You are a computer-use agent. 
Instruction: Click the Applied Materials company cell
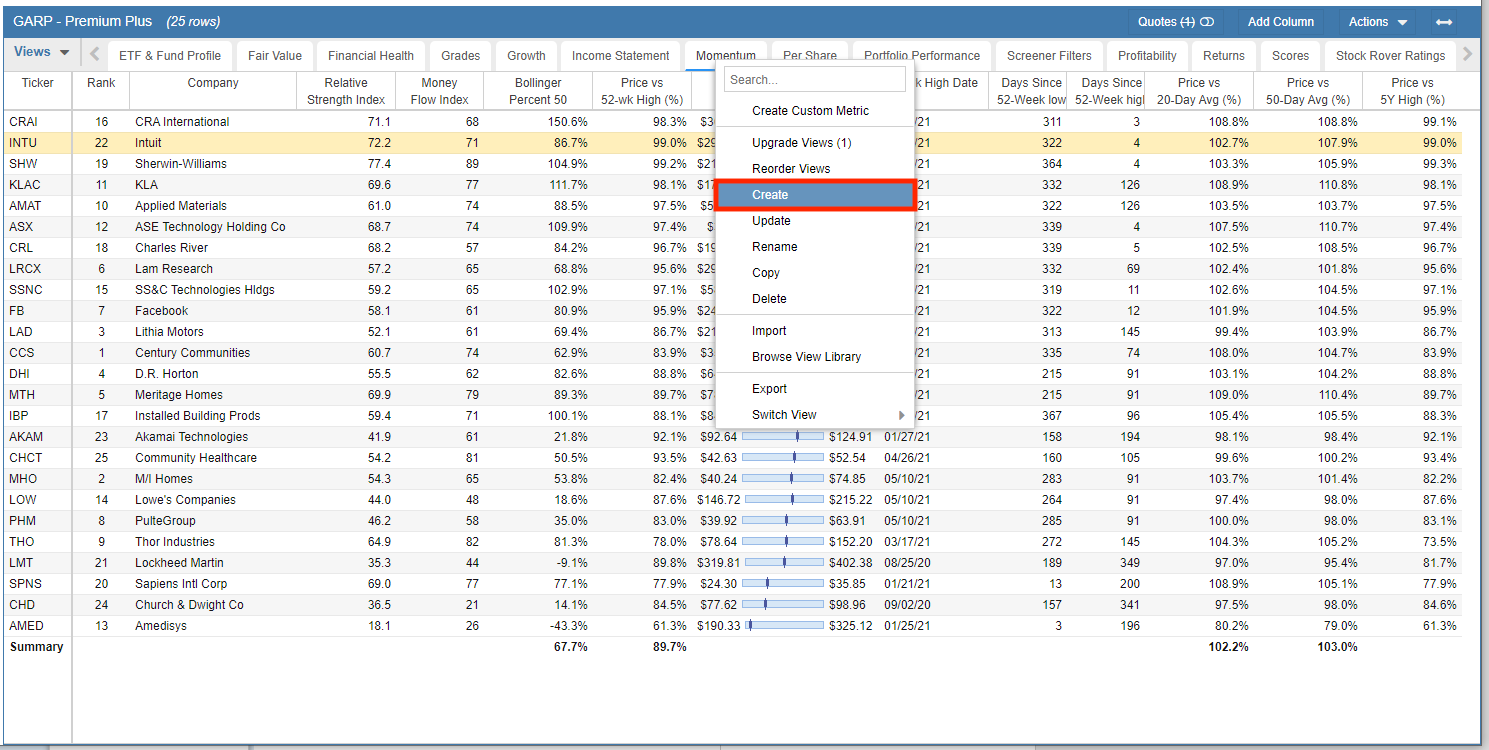[181, 206]
